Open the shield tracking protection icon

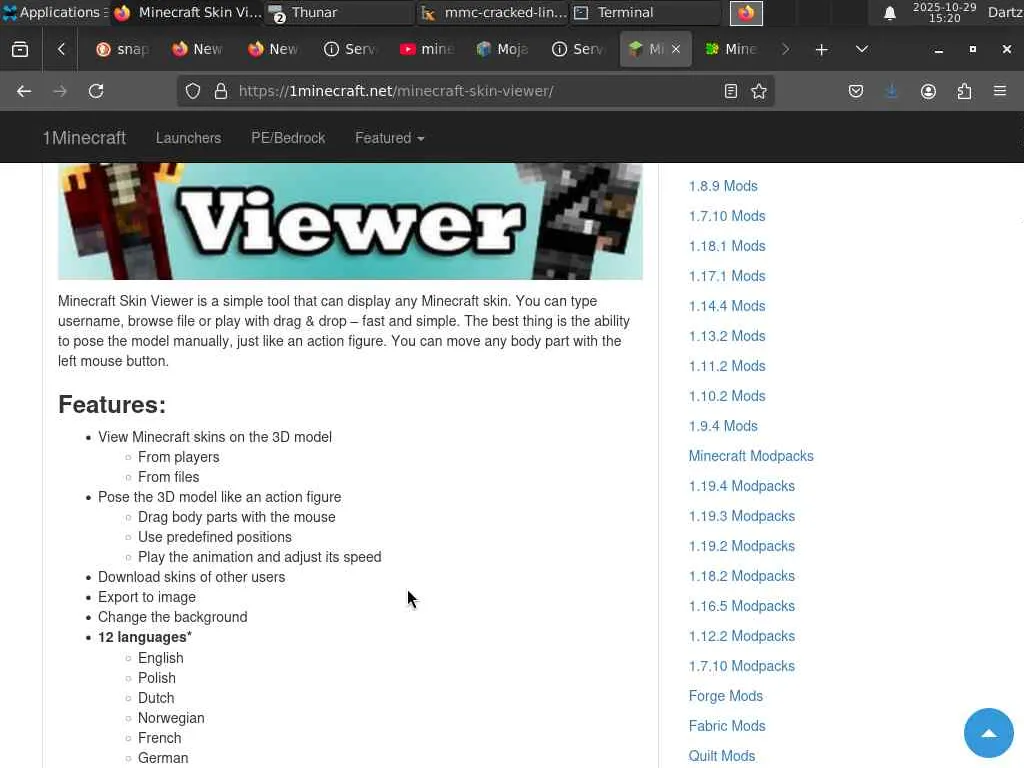(x=193, y=91)
